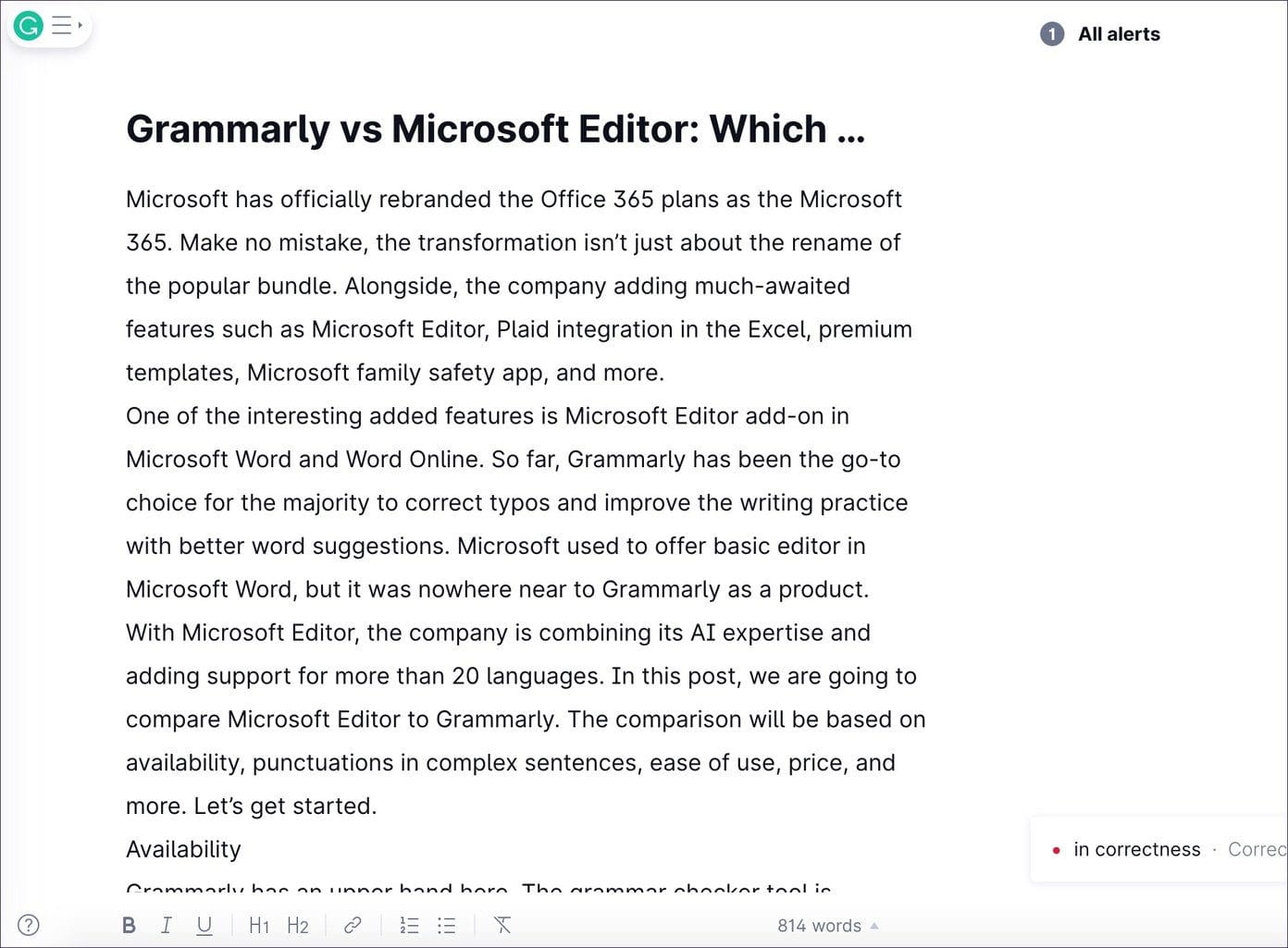The image size is (1288, 948).
Task: Create a numbered list
Action: point(409,926)
